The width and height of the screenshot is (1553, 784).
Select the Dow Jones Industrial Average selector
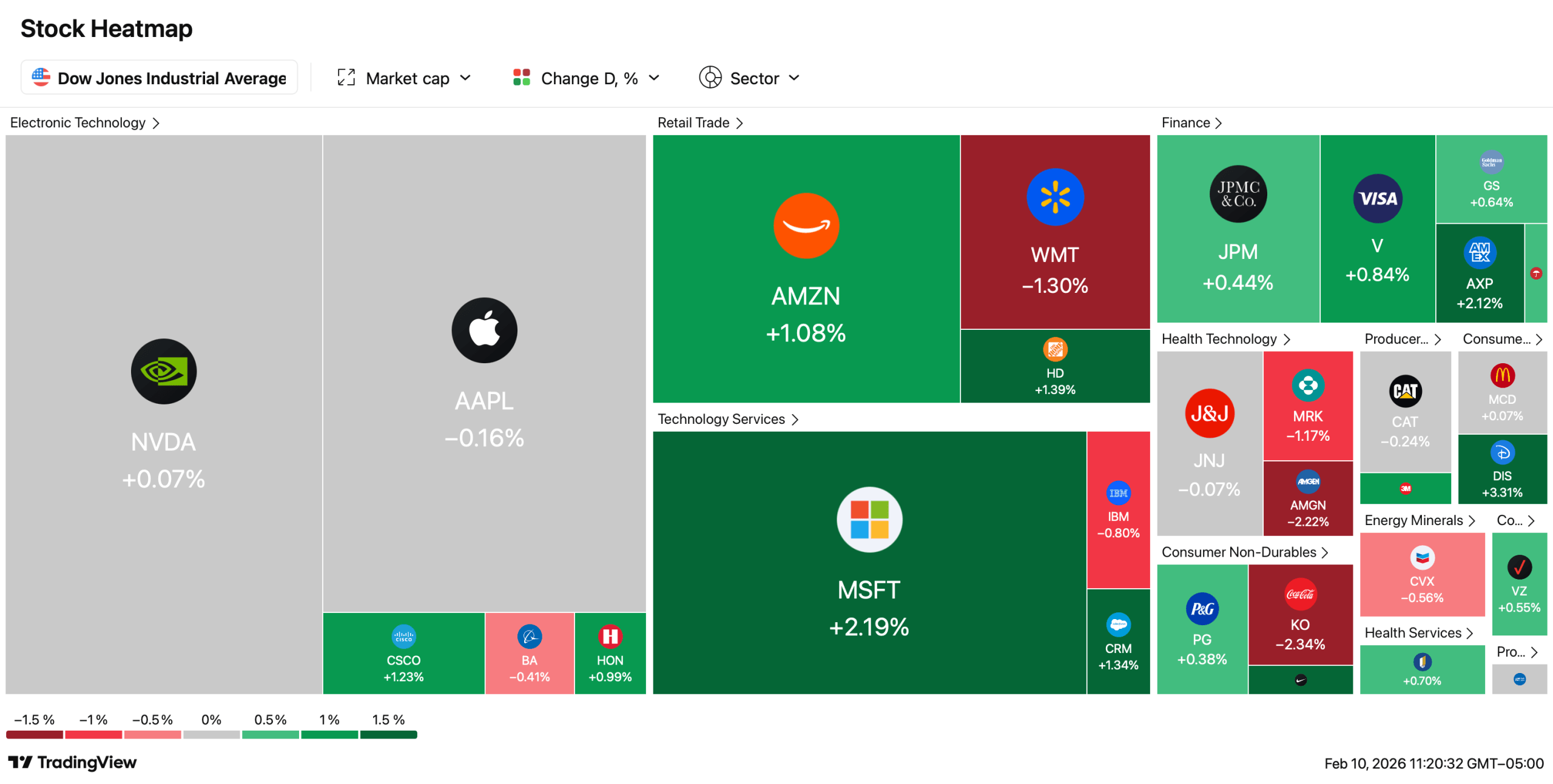159,78
